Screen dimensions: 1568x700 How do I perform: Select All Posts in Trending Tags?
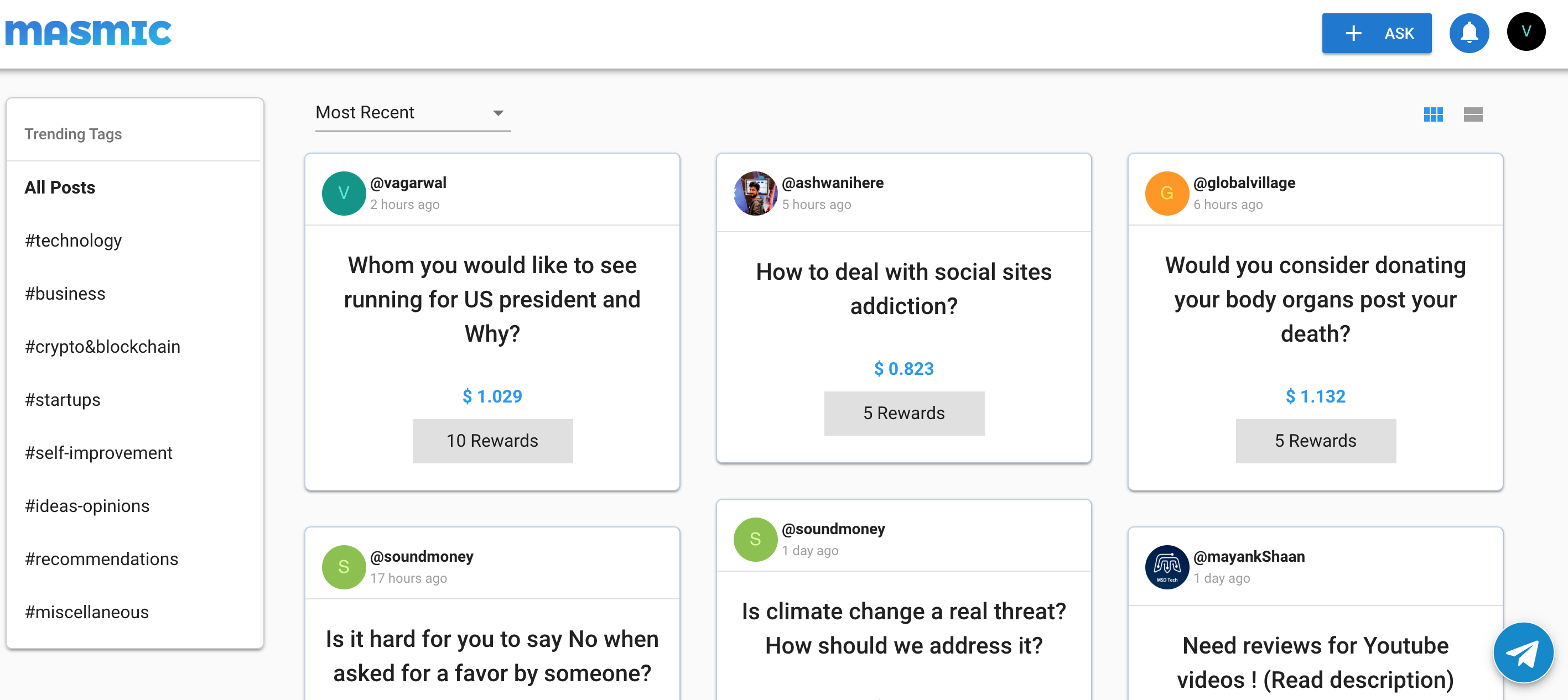60,187
